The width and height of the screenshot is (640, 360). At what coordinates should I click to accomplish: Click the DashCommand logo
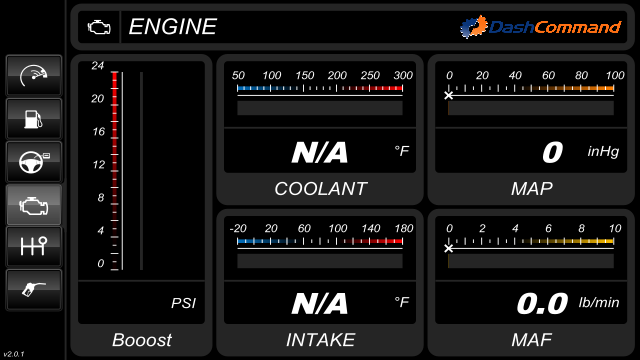tap(540, 27)
